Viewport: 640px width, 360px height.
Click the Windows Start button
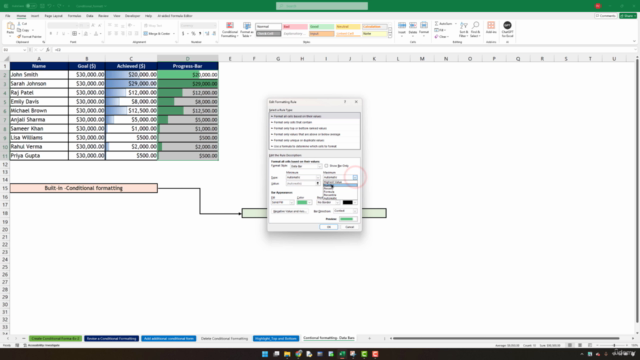point(265,354)
